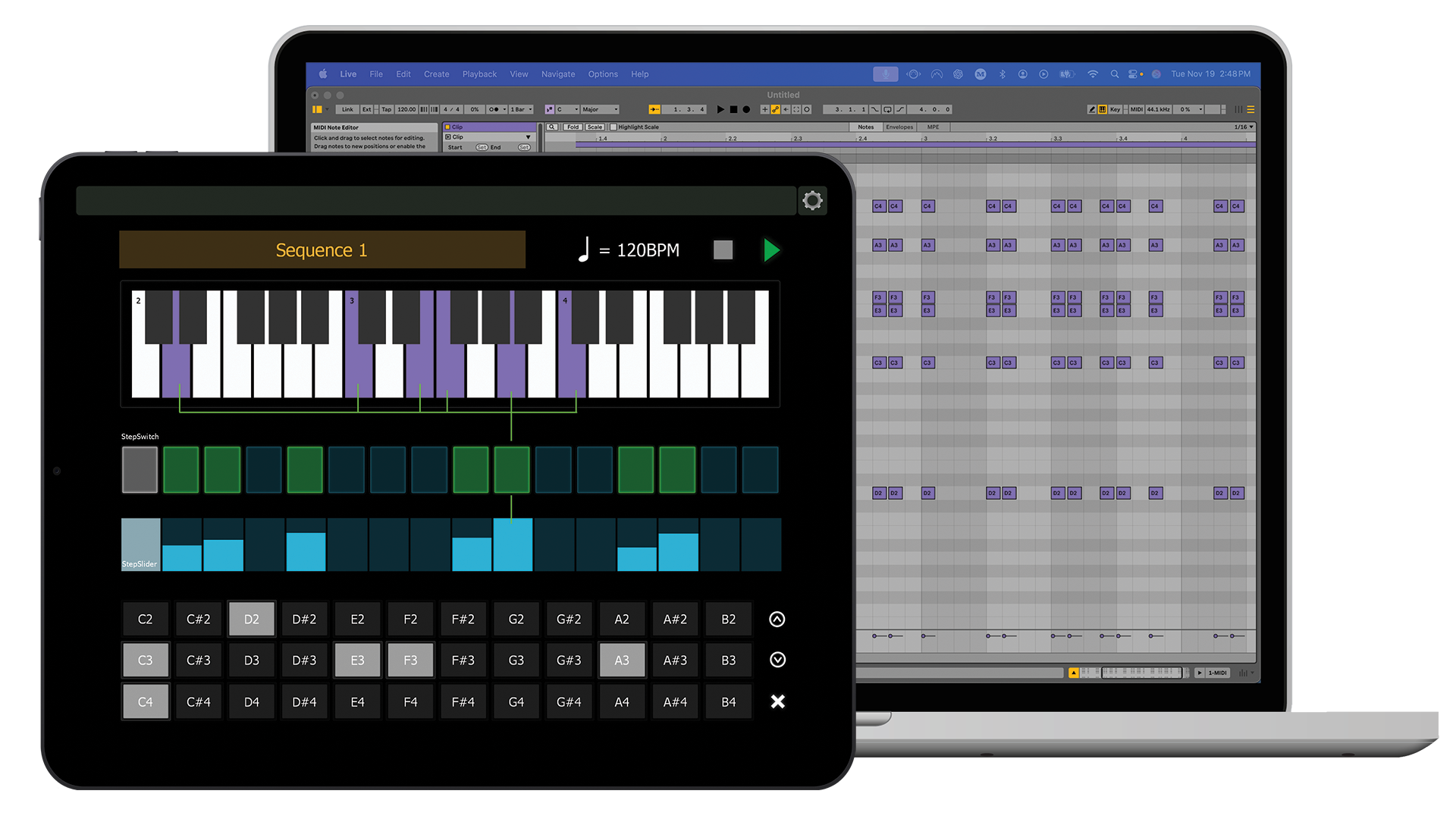Open macOS Spotlight search icon
The height and width of the screenshot is (819, 1456).
(x=1114, y=74)
